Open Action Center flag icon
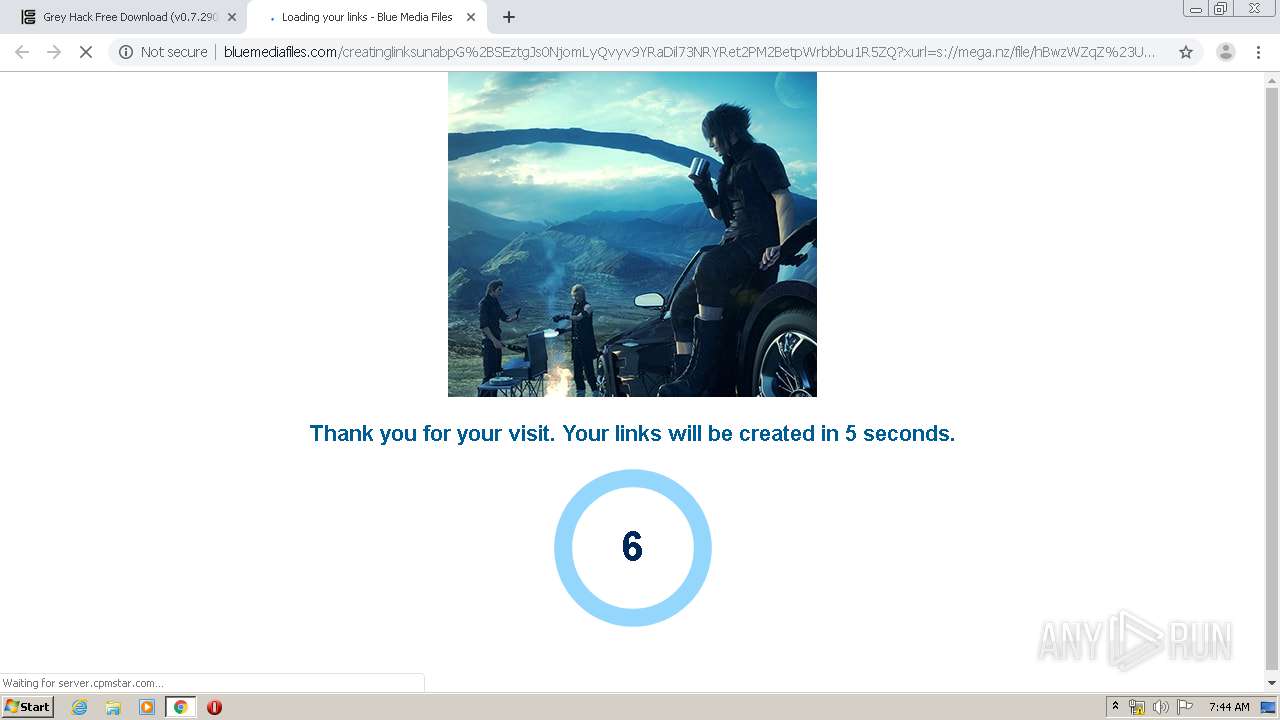1280x720 pixels. (x=1185, y=707)
